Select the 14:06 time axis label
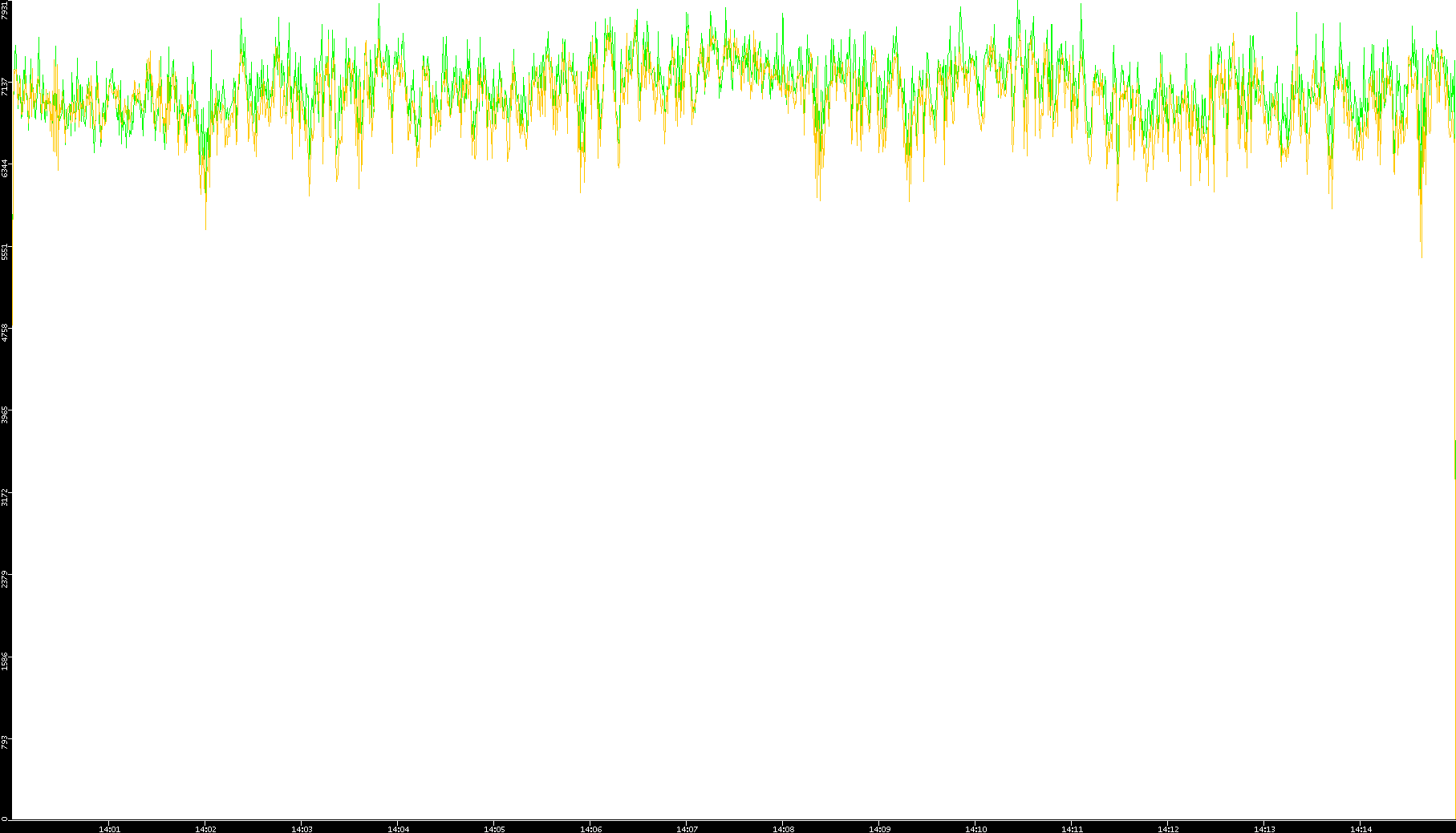The width and height of the screenshot is (1456, 833). (590, 828)
